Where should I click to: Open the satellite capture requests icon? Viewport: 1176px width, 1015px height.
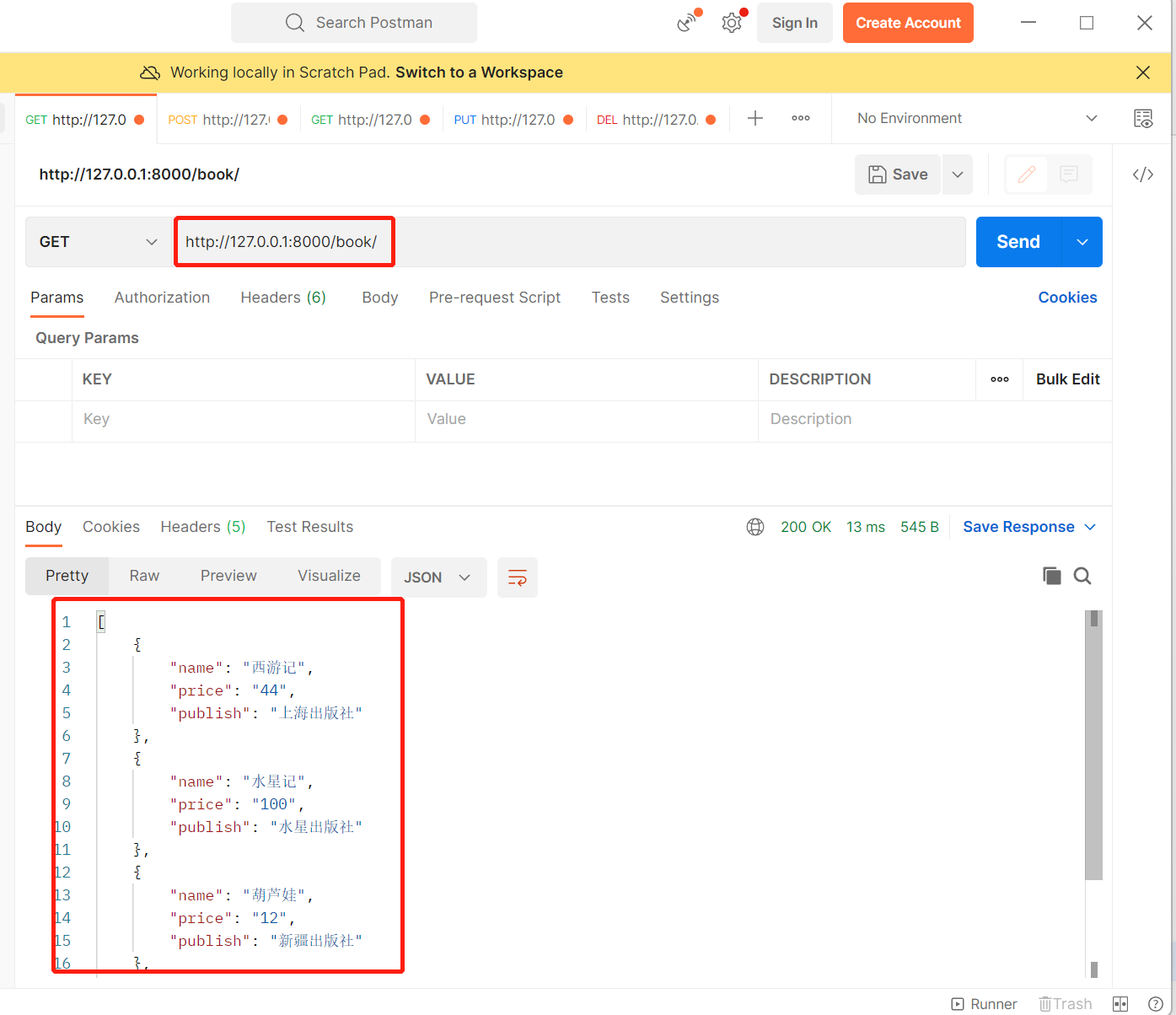pyautogui.click(x=688, y=23)
